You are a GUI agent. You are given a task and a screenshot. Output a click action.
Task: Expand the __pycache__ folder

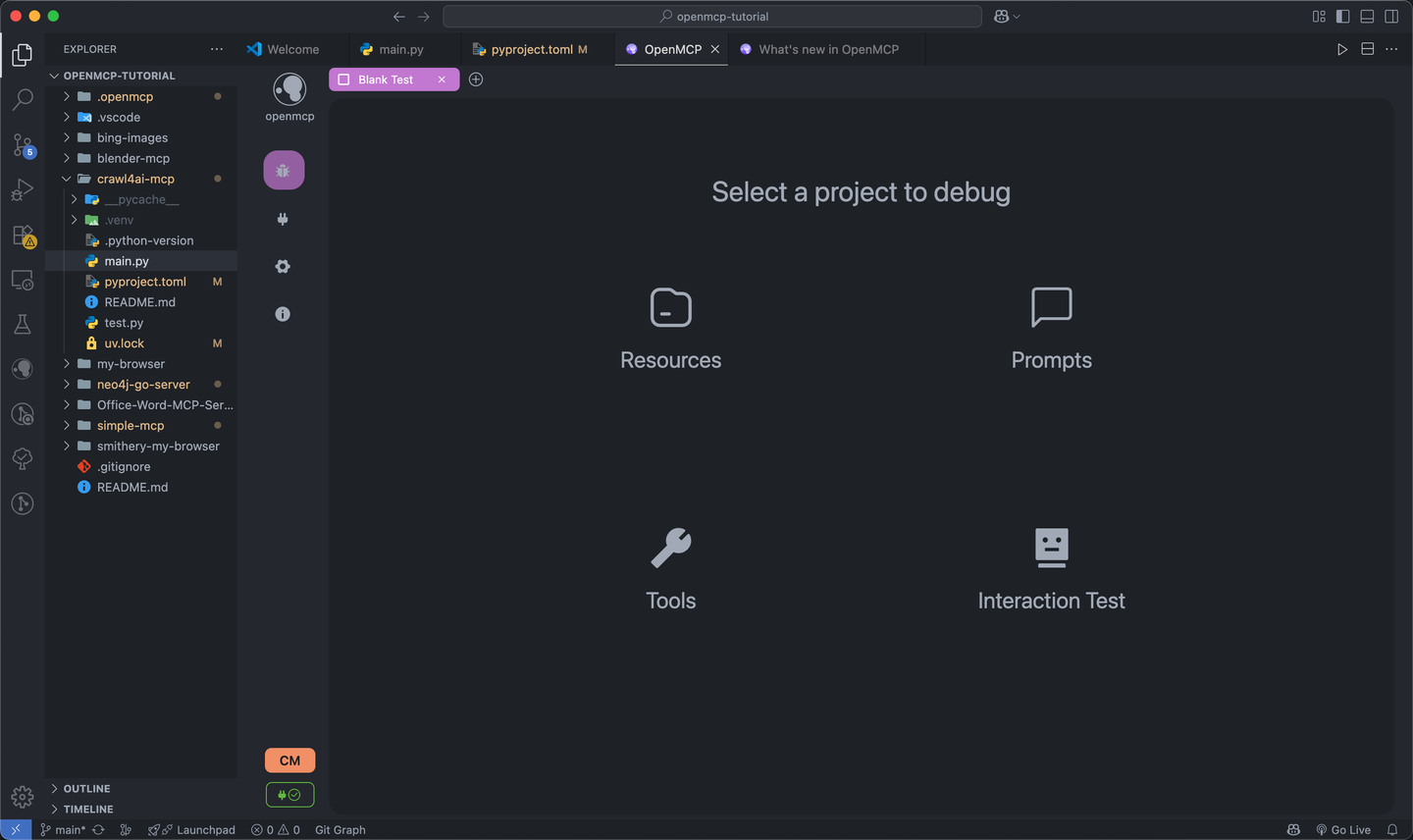pyautogui.click(x=141, y=199)
